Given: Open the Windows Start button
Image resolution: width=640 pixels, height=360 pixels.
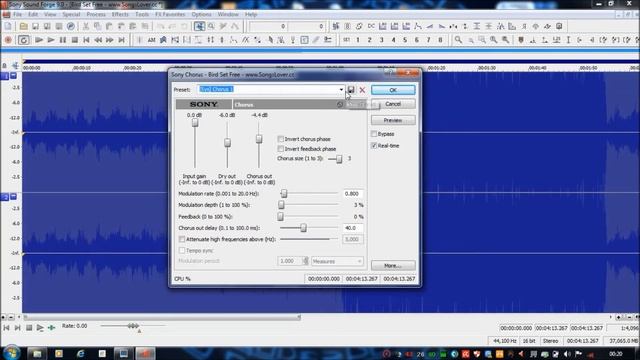Looking at the screenshot, I should pos(11,353).
